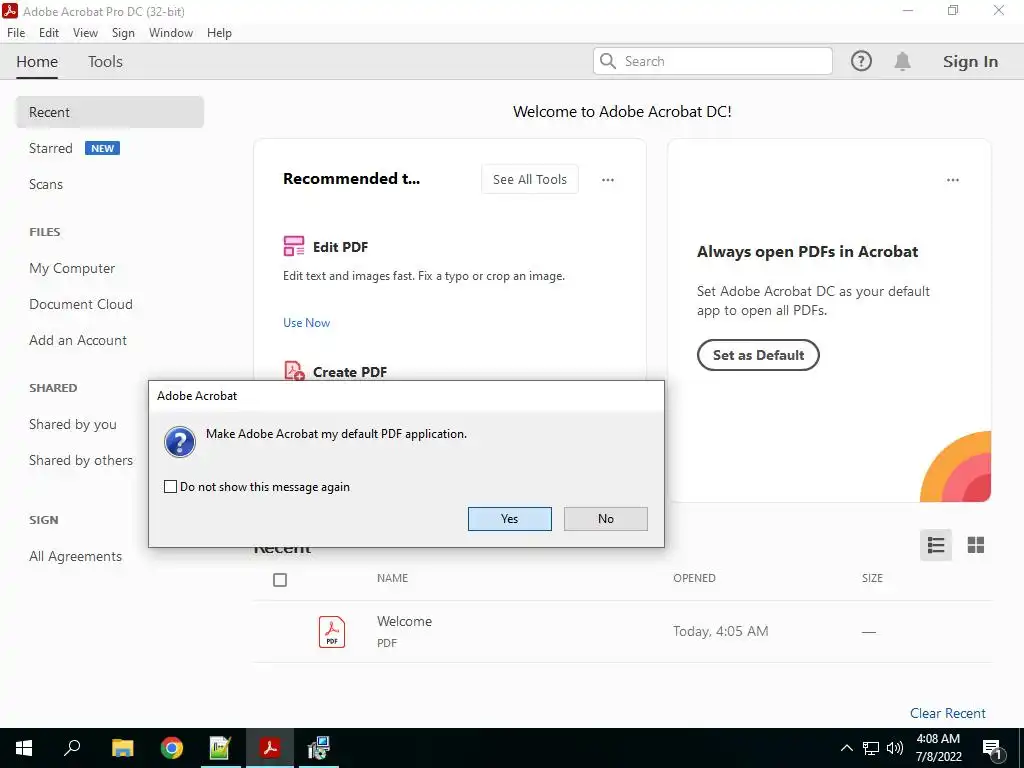Click the search magnifier icon
The width and height of the screenshot is (1024, 768).
(x=607, y=61)
